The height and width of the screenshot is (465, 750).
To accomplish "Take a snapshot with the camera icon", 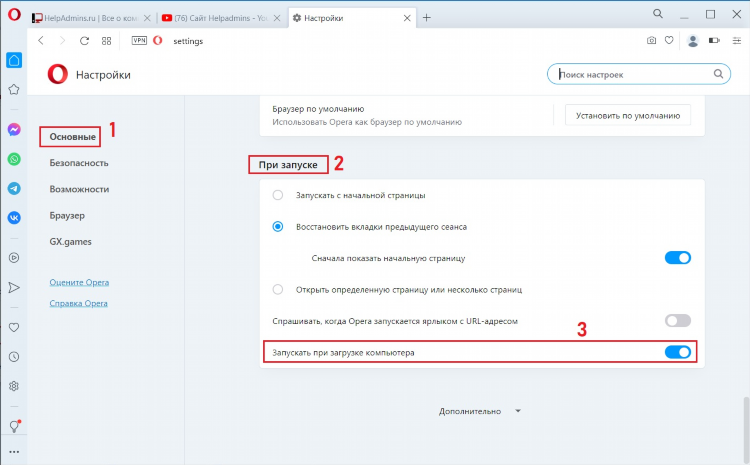I will point(651,41).
